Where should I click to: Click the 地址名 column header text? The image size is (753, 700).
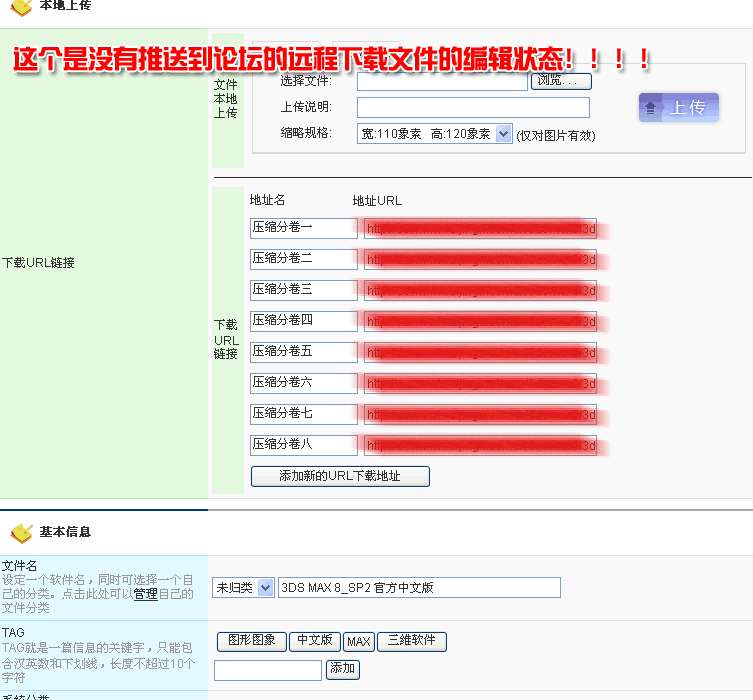[267, 200]
